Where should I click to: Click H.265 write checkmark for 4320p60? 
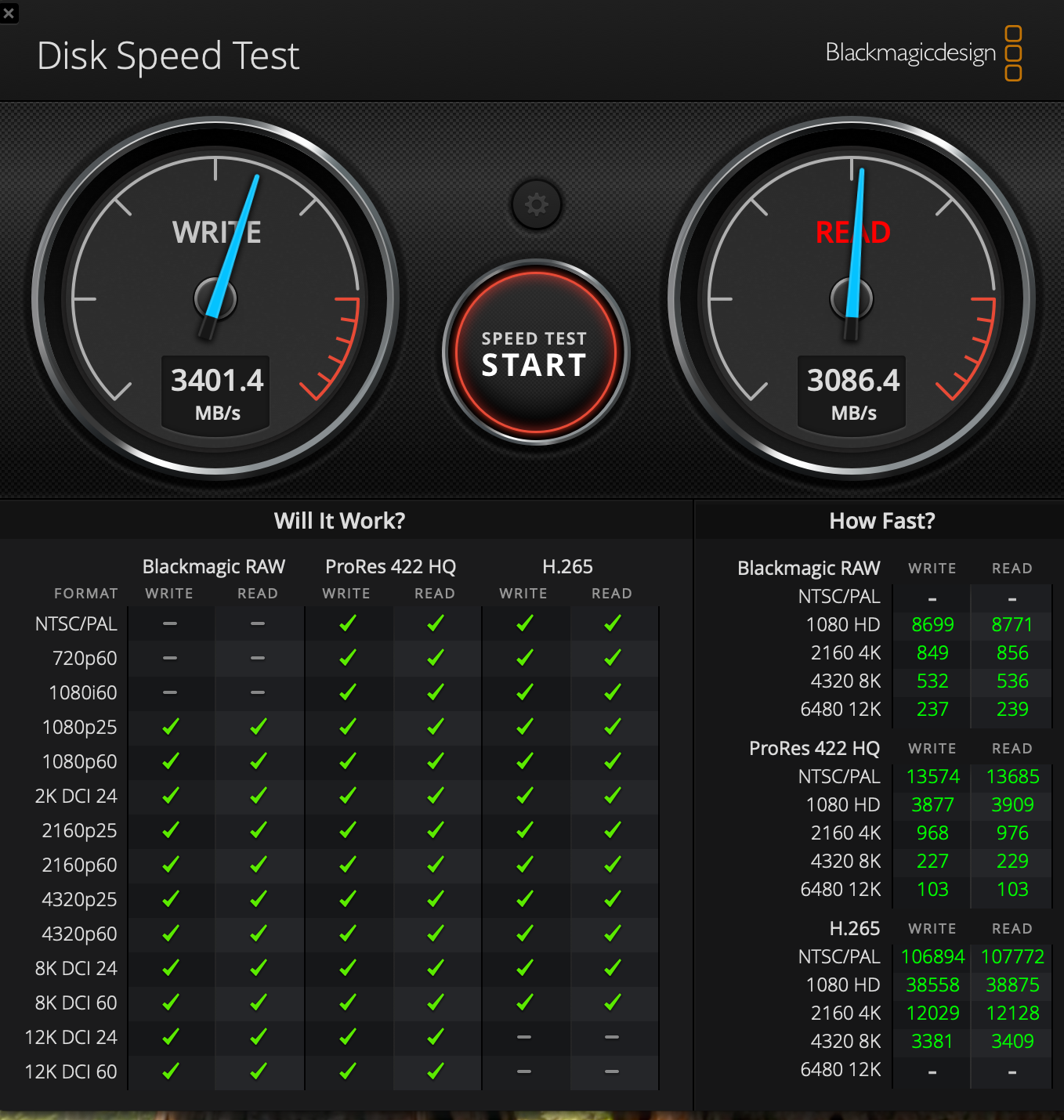pyautogui.click(x=524, y=934)
